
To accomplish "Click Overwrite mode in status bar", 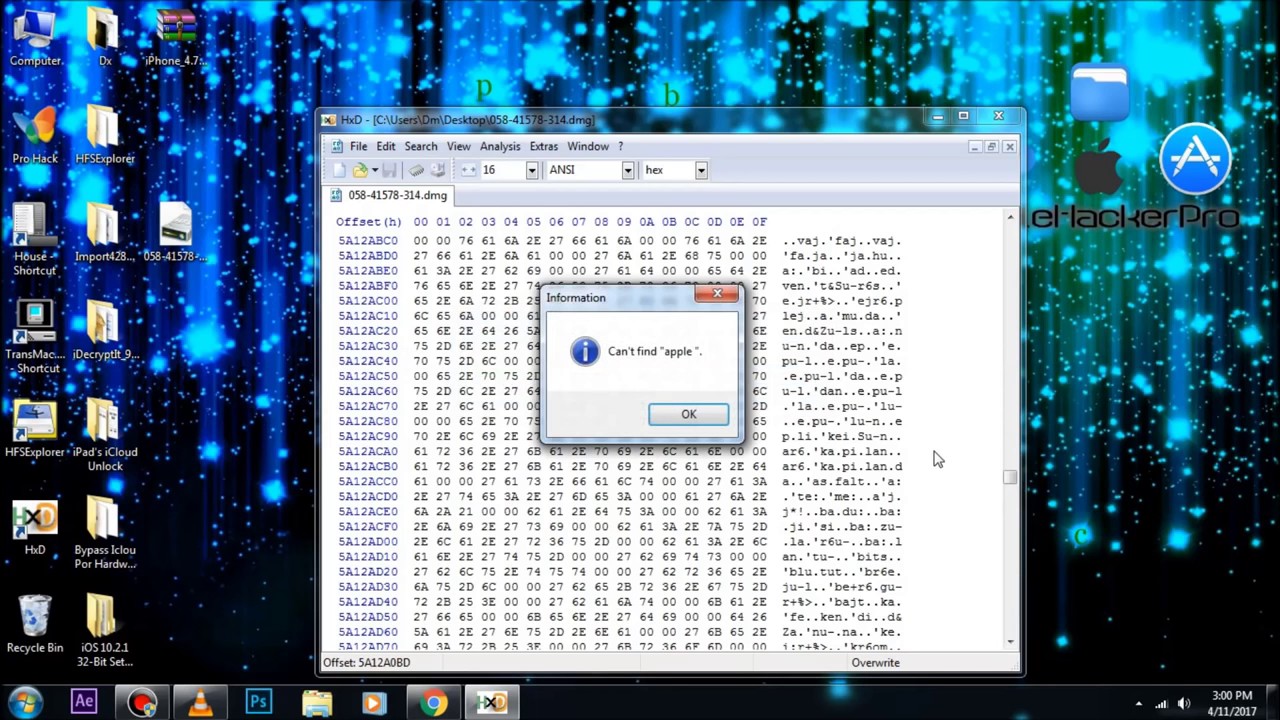I will click(x=875, y=662).
